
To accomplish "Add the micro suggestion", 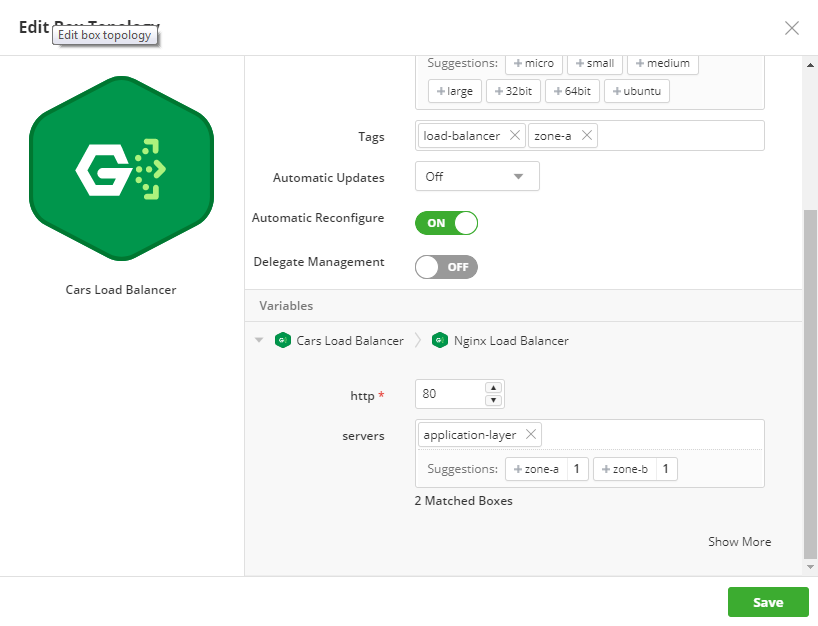I will pos(534,64).
